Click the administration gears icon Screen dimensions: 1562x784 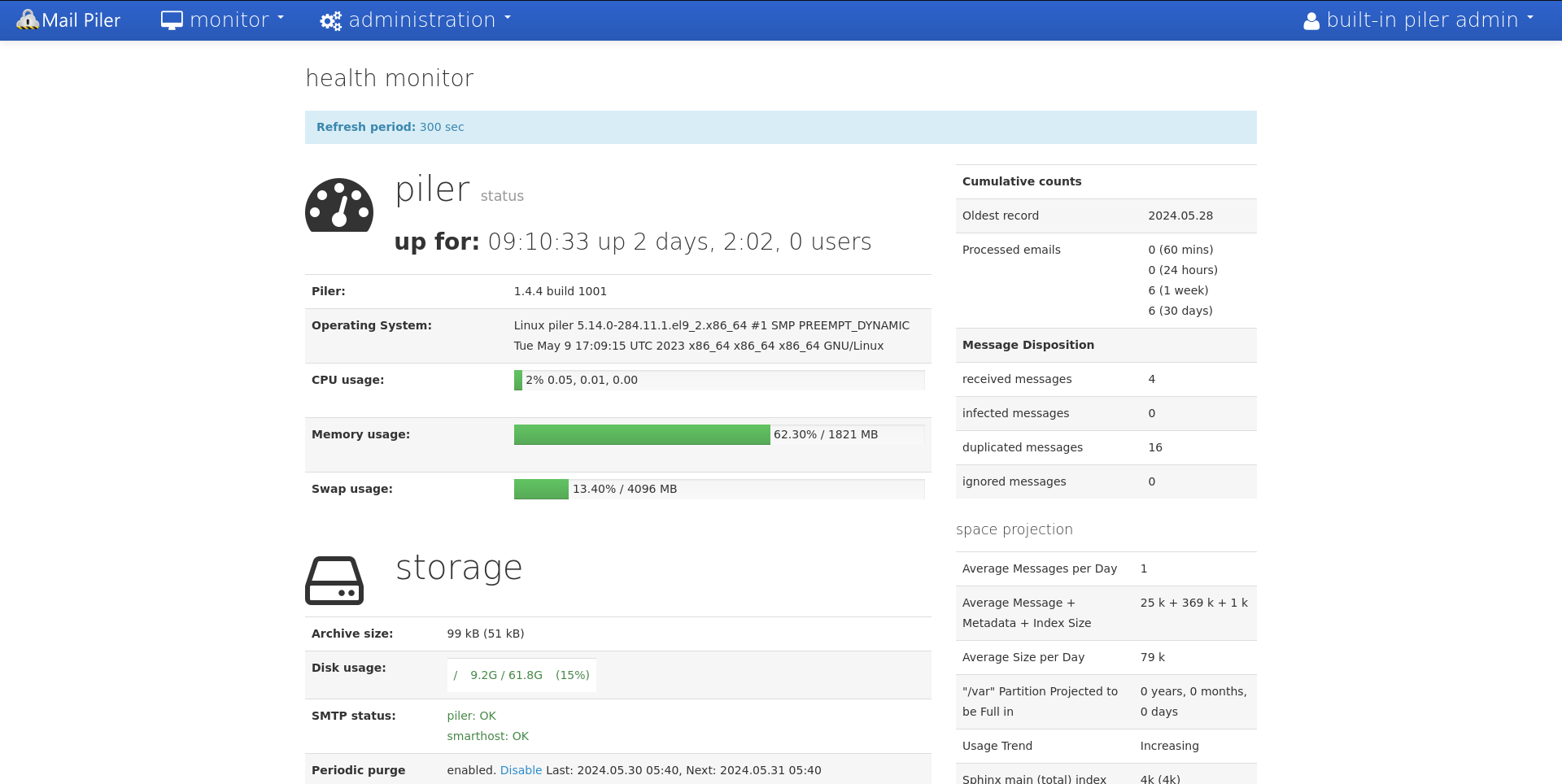point(330,21)
